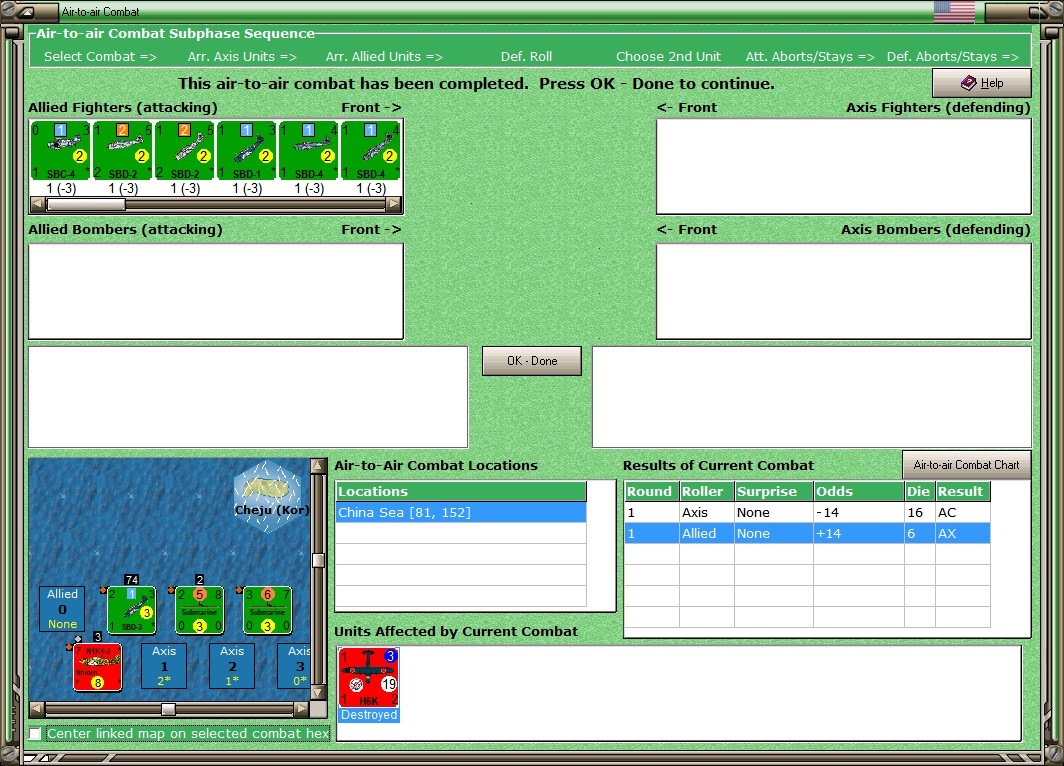Click the Axis 2 sea box

232,666
